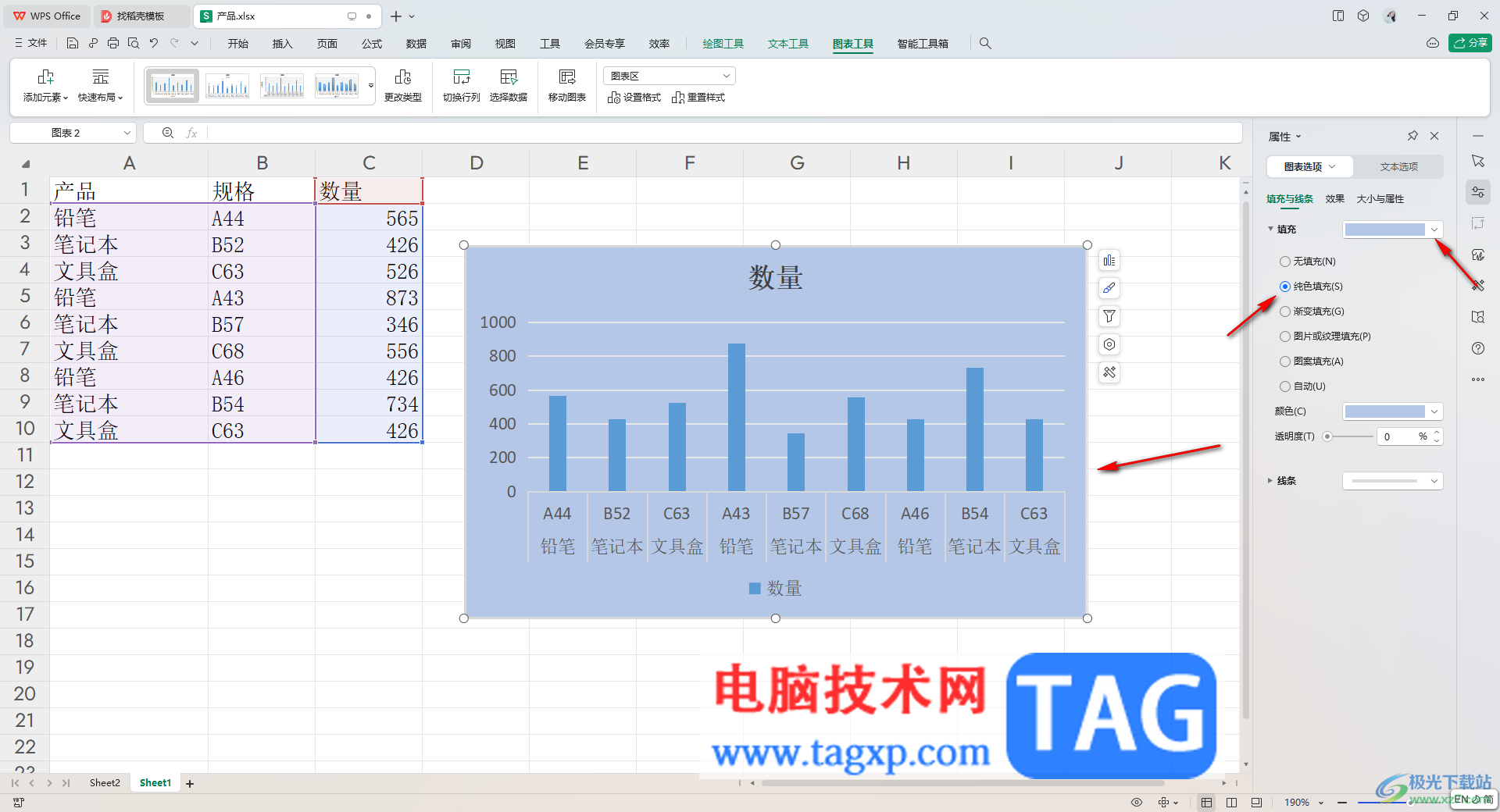Click chart style brush button beside chart
This screenshot has width=1500, height=812.
(x=1109, y=288)
